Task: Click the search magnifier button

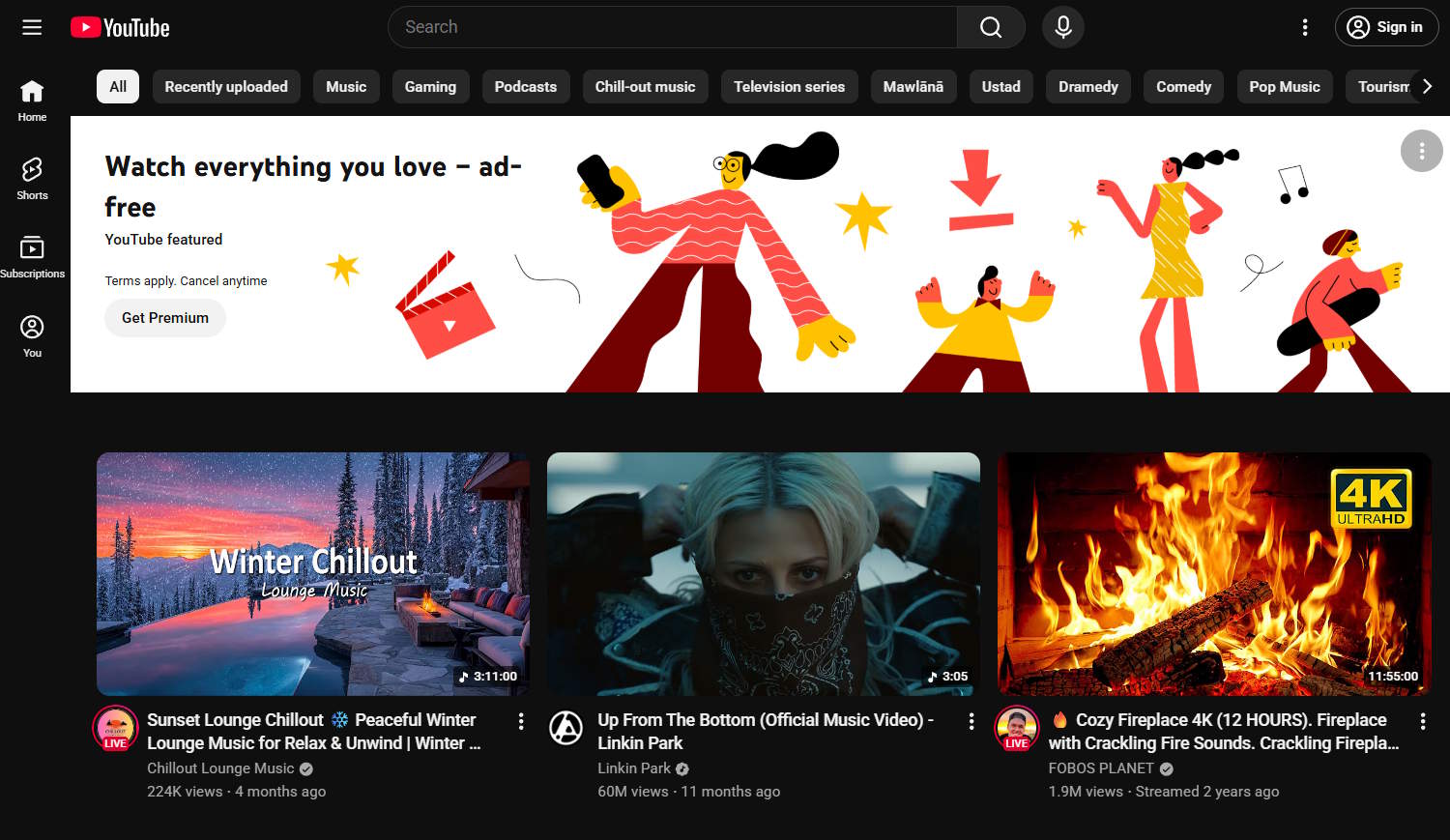Action: pos(991,27)
